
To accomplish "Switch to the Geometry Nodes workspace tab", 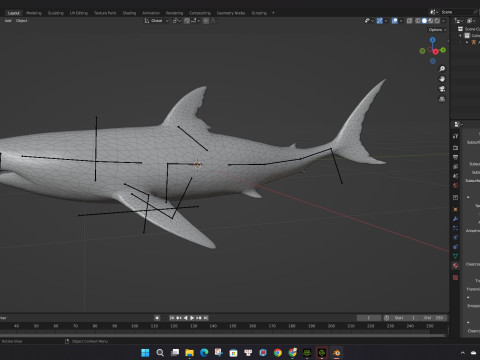I will coord(231,13).
